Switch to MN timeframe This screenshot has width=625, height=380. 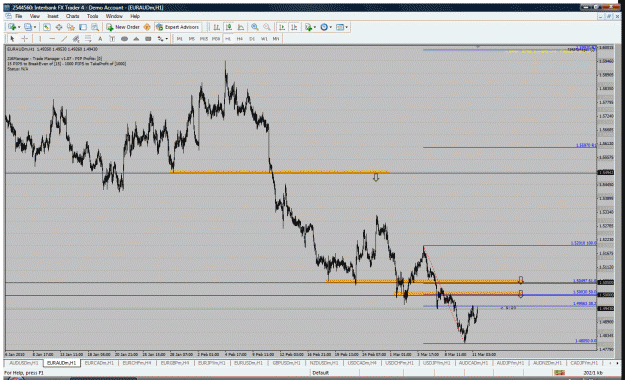[276, 39]
